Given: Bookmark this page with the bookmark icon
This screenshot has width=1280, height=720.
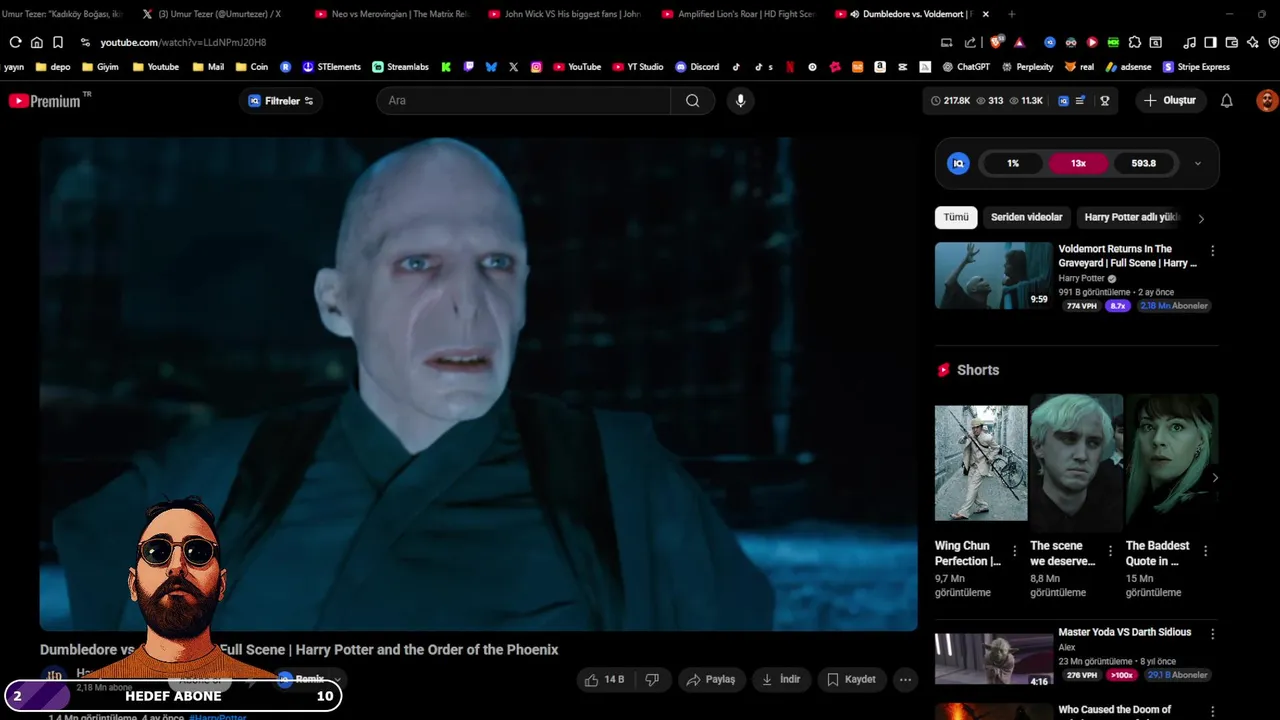Looking at the screenshot, I should (58, 42).
